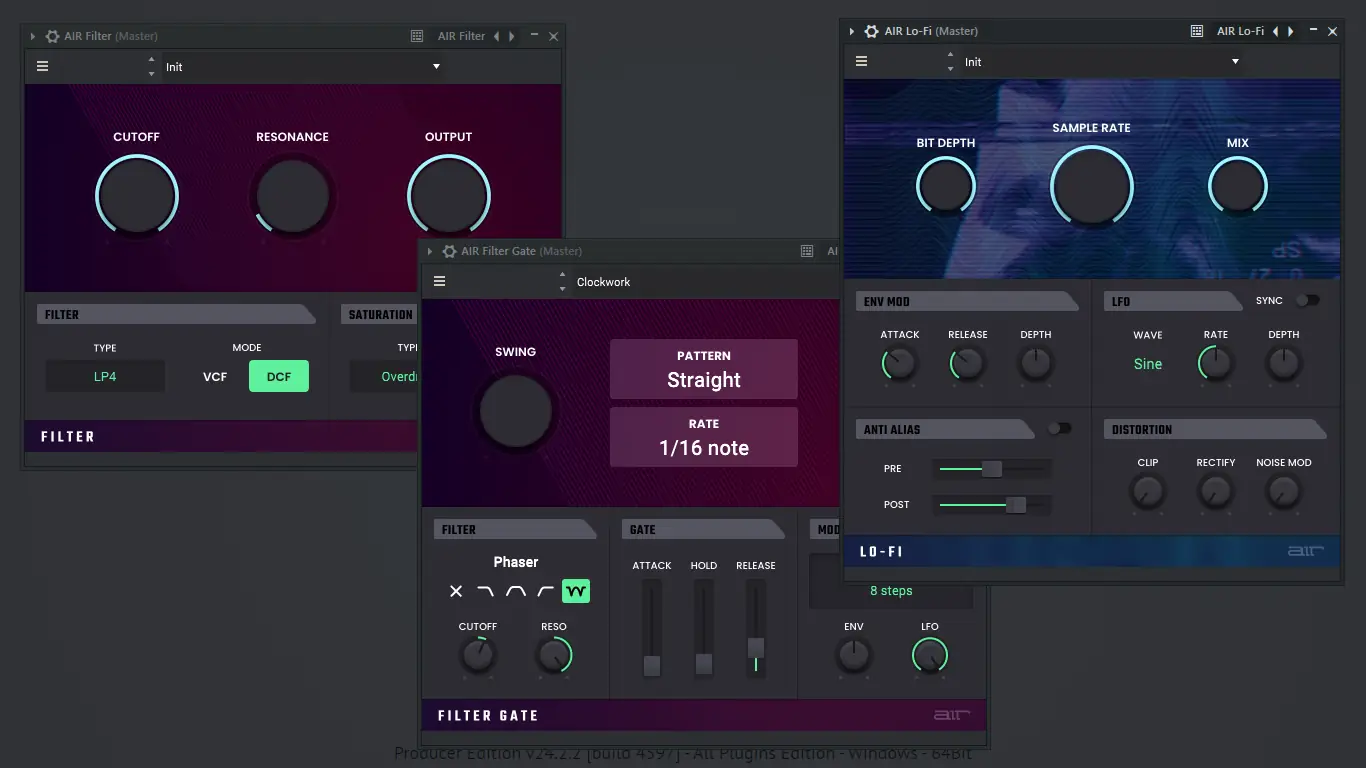Click the CLIP distortion knob
This screenshot has width=1366, height=768.
point(1148,492)
